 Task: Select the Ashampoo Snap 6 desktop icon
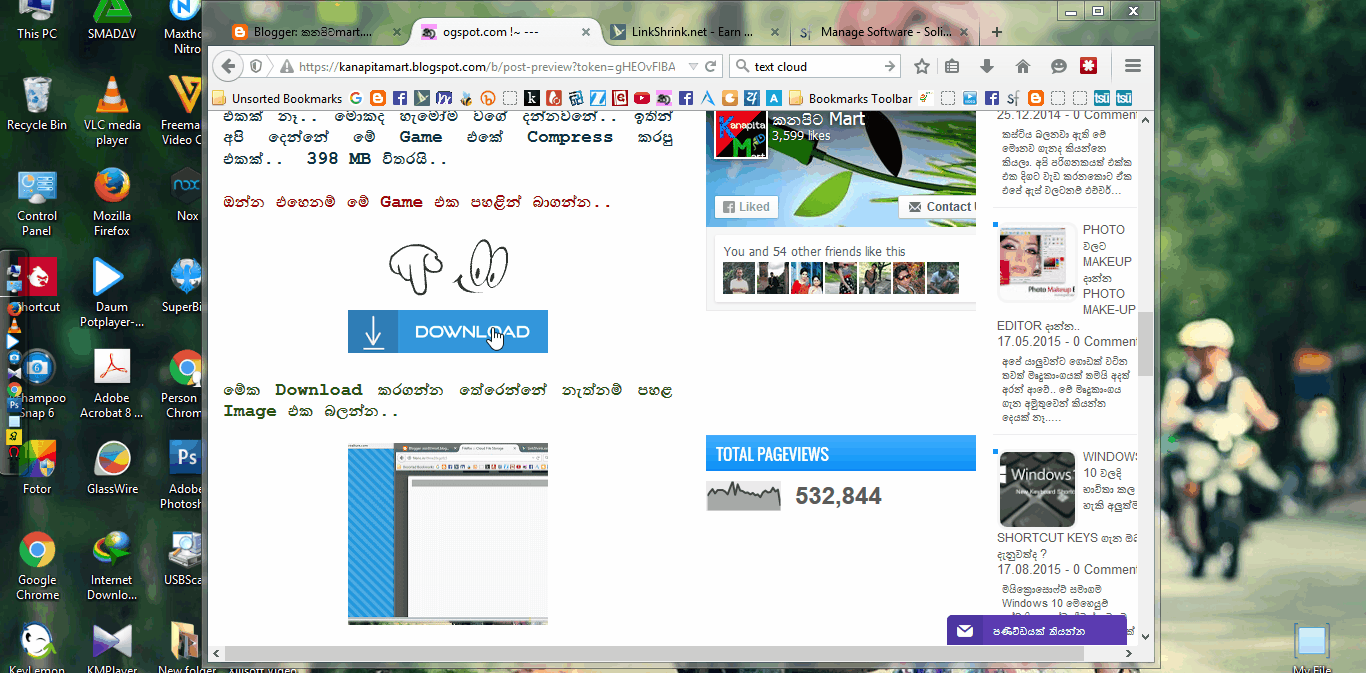(37, 385)
